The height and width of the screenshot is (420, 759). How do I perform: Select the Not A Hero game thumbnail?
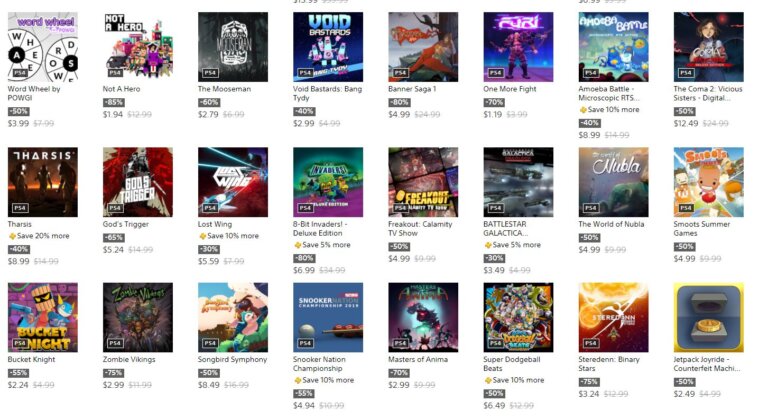point(138,47)
